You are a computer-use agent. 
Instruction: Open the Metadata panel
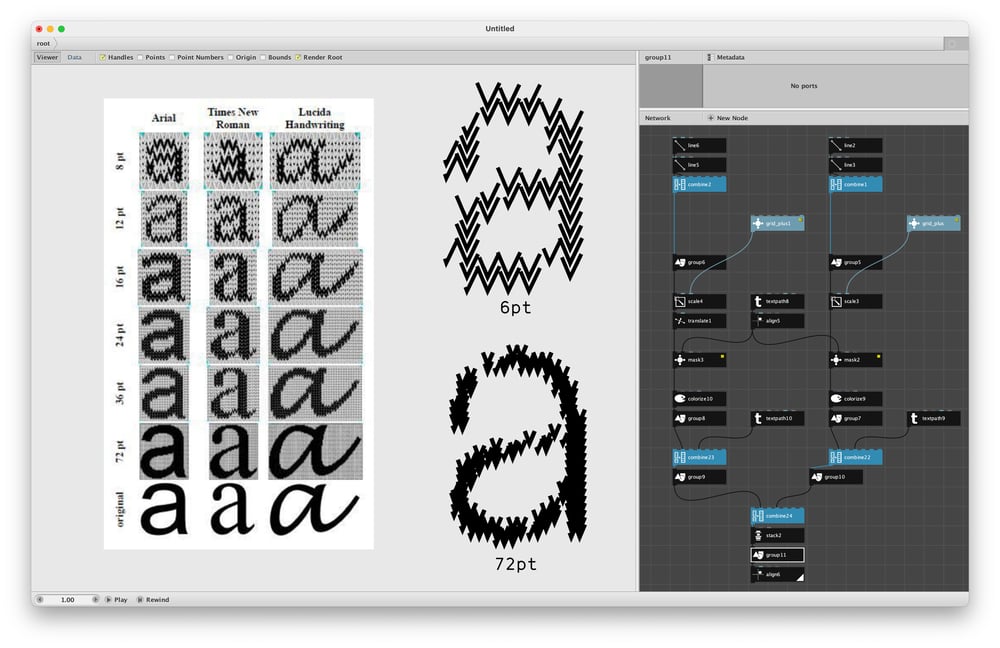pos(726,57)
